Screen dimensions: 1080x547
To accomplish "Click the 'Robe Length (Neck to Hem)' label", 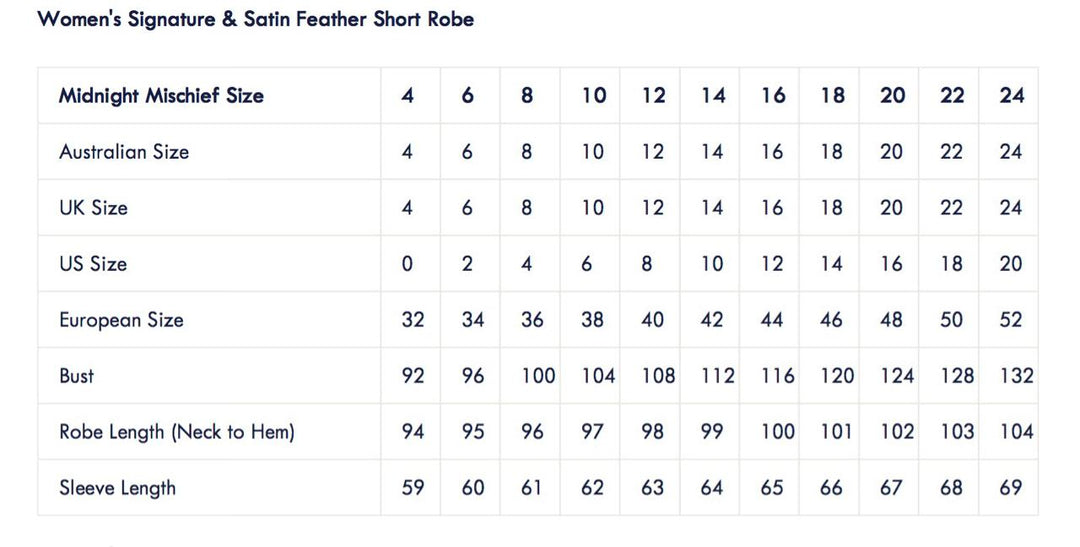I will coord(177,432).
